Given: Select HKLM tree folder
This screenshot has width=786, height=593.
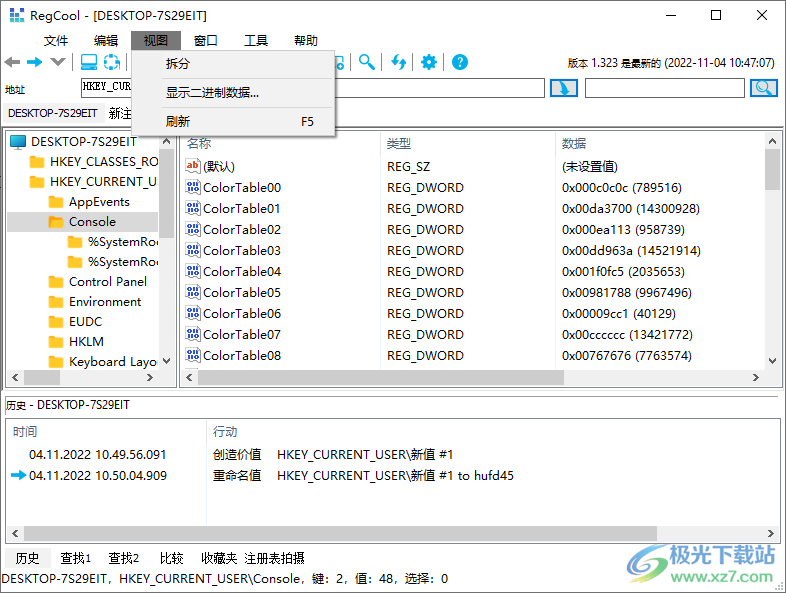Looking at the screenshot, I should click(86, 342).
